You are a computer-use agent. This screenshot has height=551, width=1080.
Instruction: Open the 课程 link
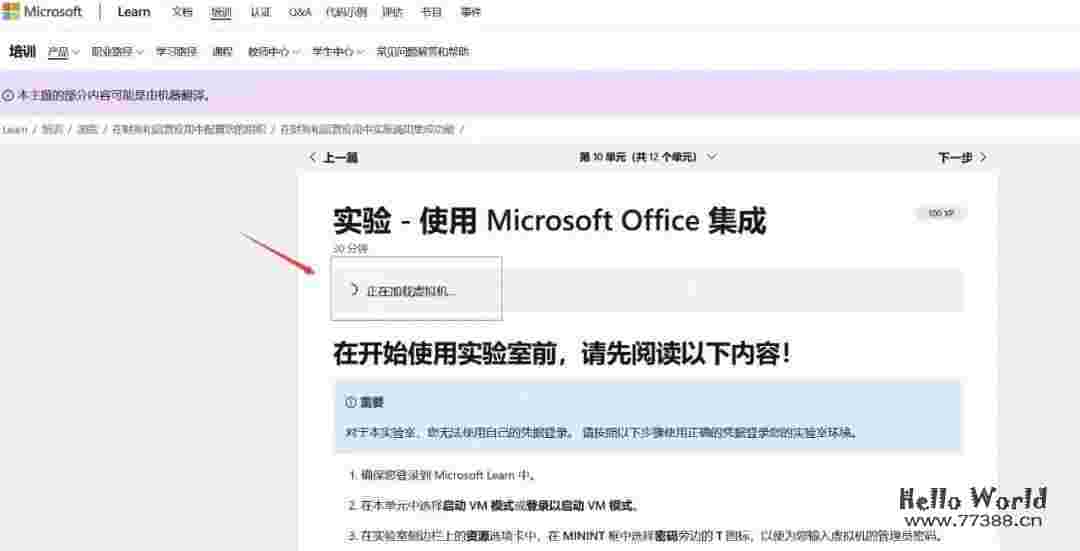pyautogui.click(x=222, y=52)
